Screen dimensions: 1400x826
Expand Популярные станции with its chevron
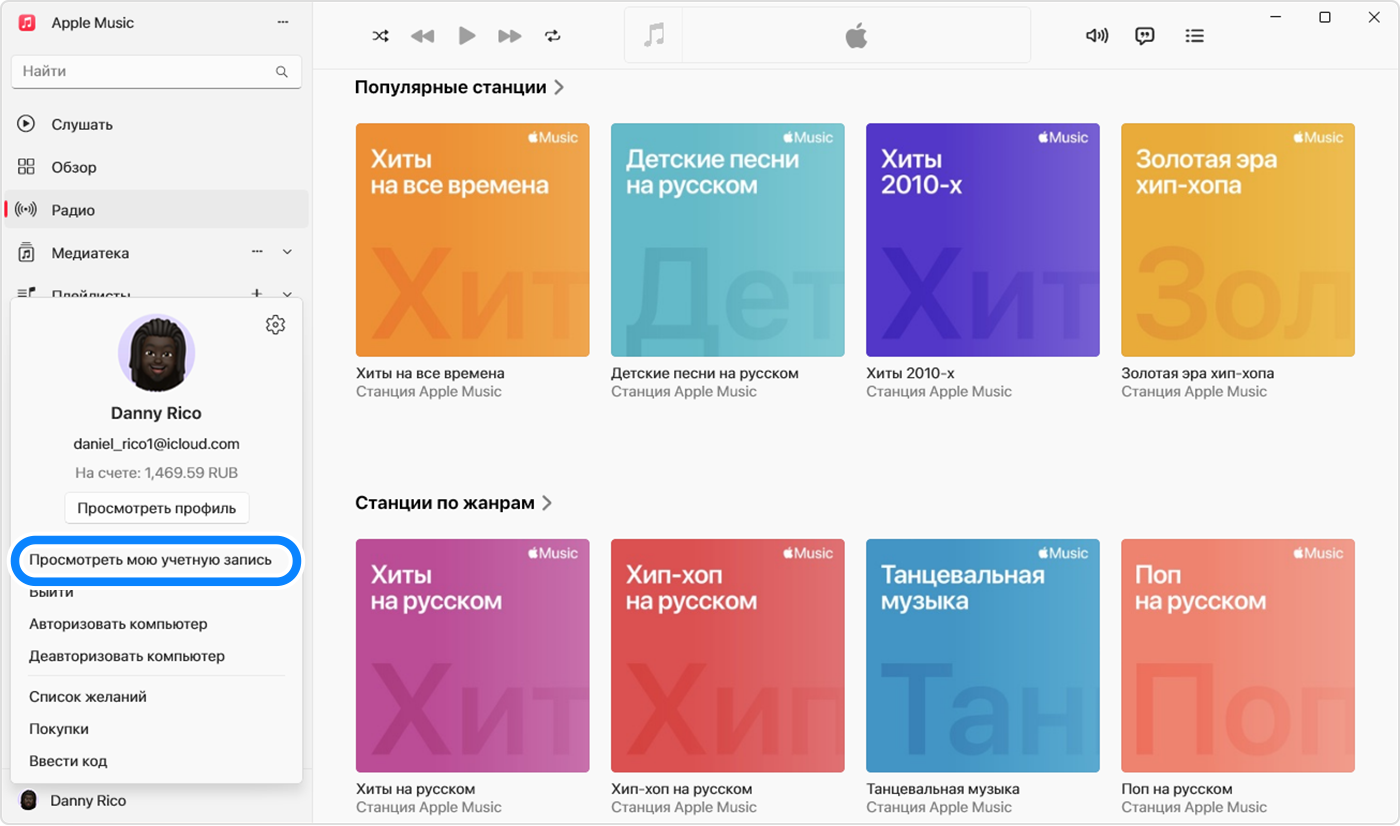tap(559, 87)
